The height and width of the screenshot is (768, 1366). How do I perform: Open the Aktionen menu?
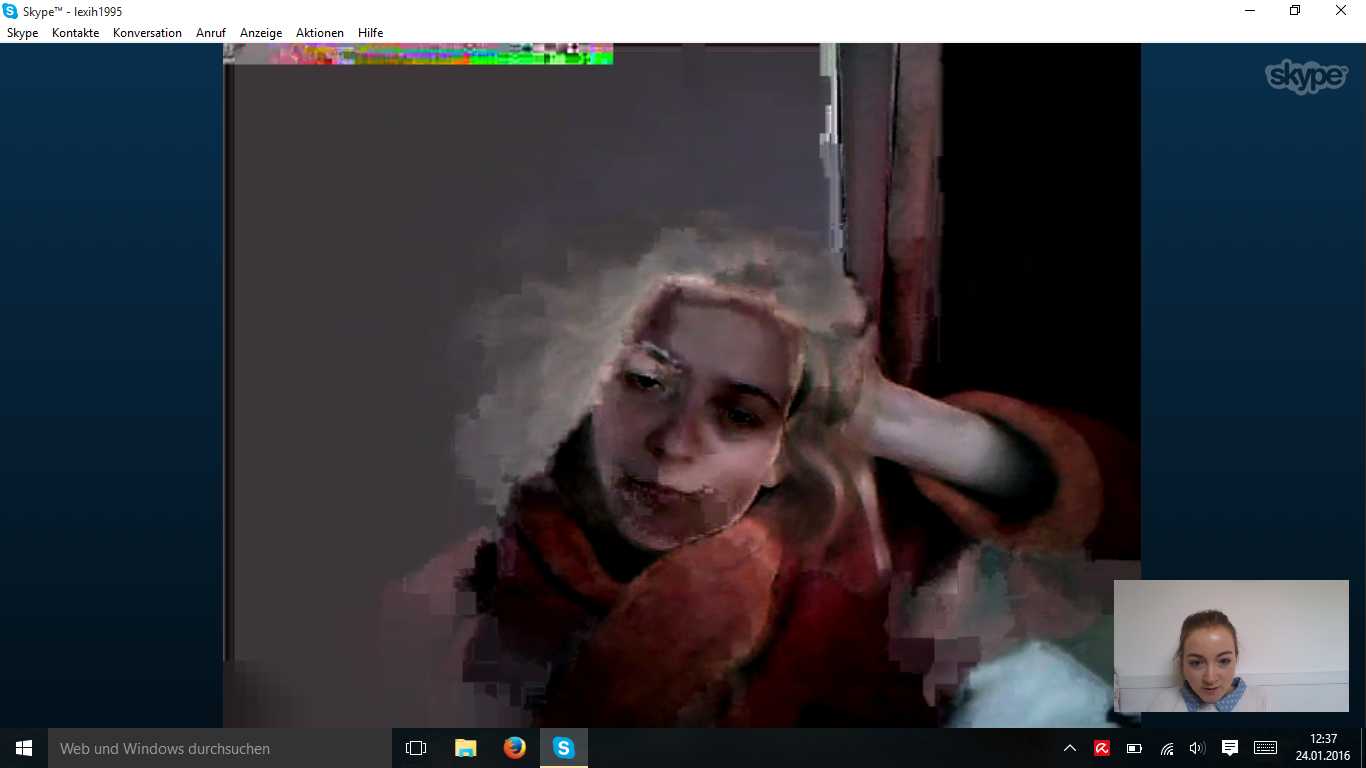coord(320,33)
